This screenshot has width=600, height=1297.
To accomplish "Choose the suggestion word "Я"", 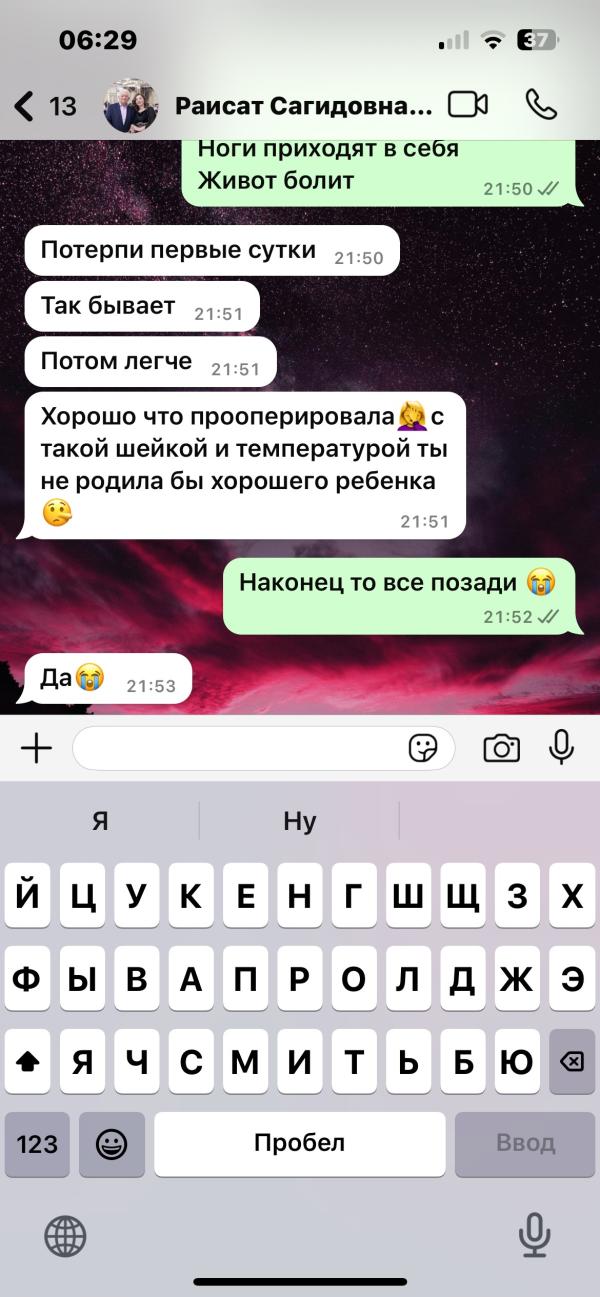I will [100, 822].
